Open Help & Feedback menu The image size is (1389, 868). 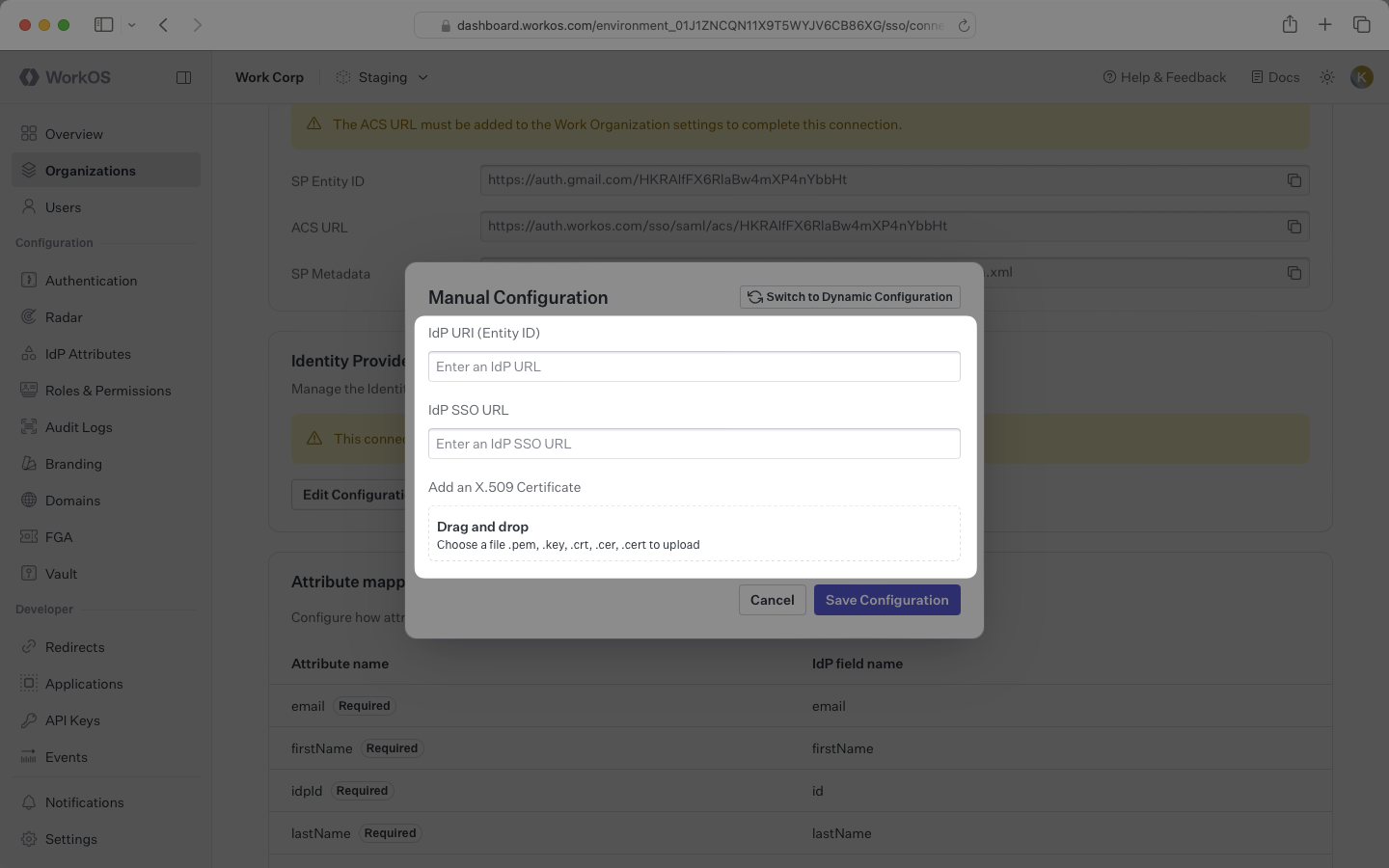(1164, 77)
